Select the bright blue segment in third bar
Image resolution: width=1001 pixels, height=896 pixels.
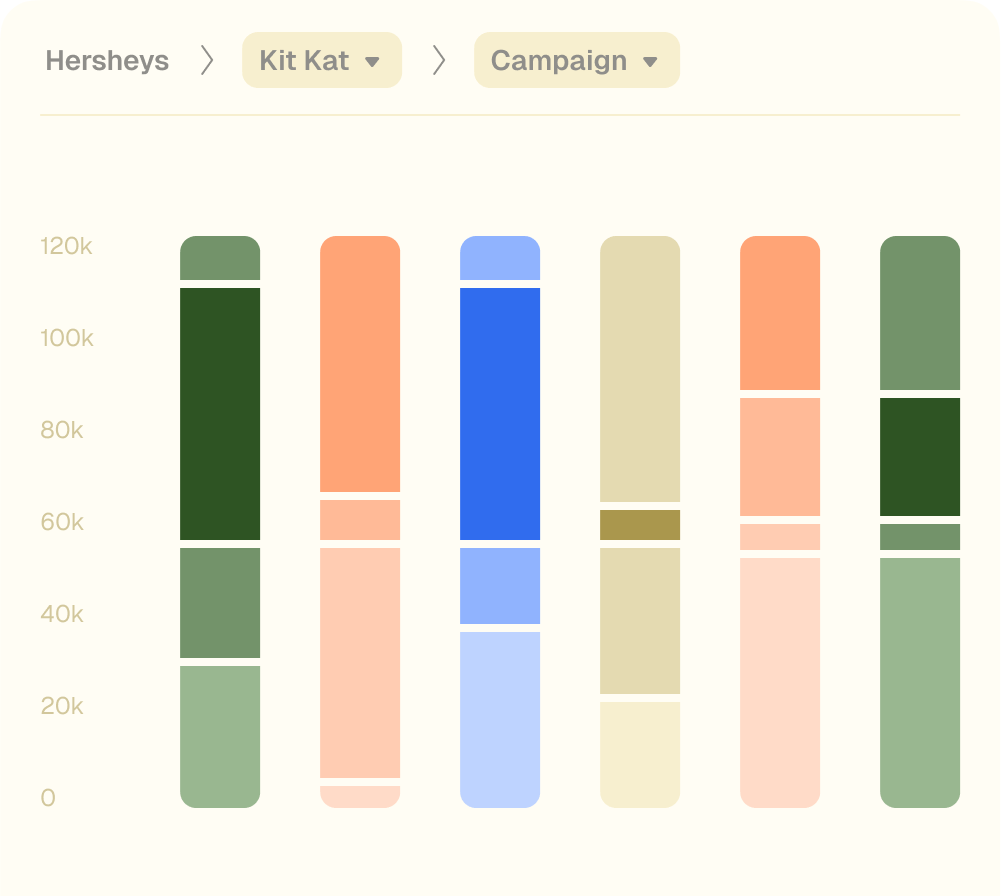point(500,414)
